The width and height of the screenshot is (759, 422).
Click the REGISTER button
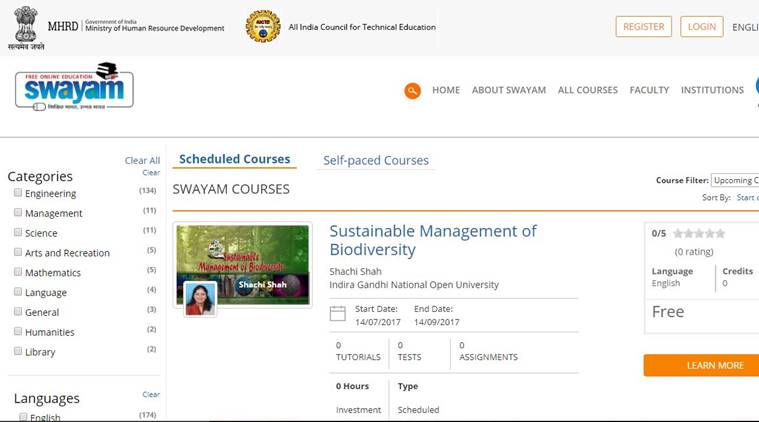[x=643, y=27]
